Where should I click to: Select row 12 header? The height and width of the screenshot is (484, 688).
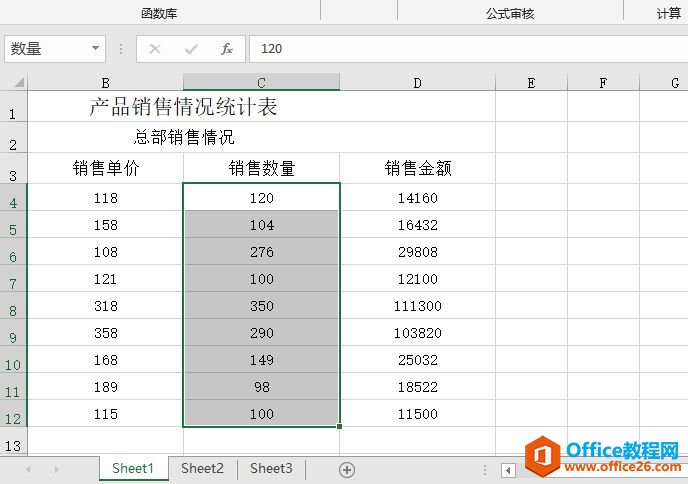point(13,413)
